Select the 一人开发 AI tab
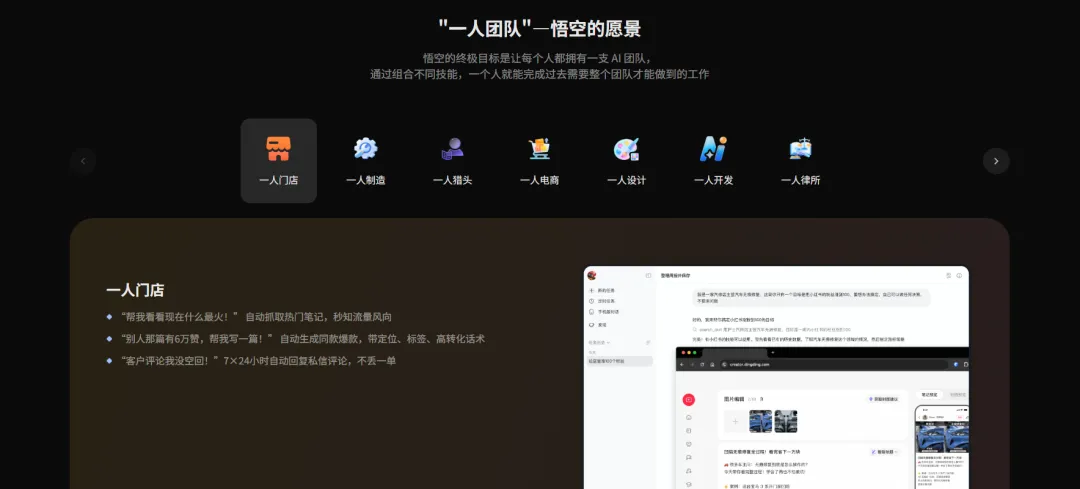The image size is (1080, 489). click(714, 161)
